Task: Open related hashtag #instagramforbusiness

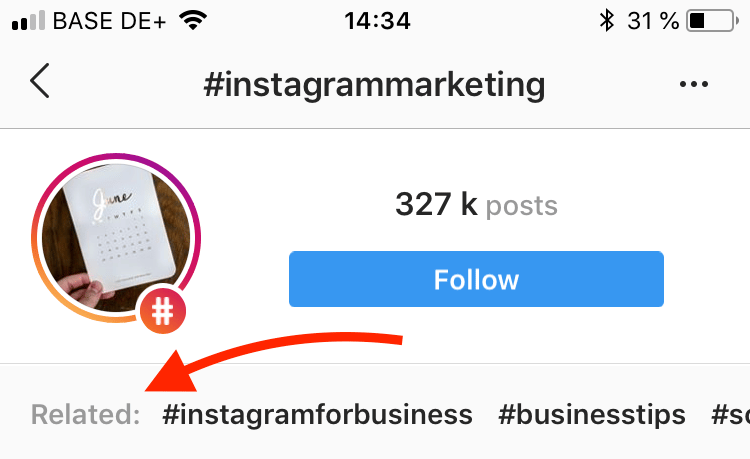Action: click(x=318, y=415)
